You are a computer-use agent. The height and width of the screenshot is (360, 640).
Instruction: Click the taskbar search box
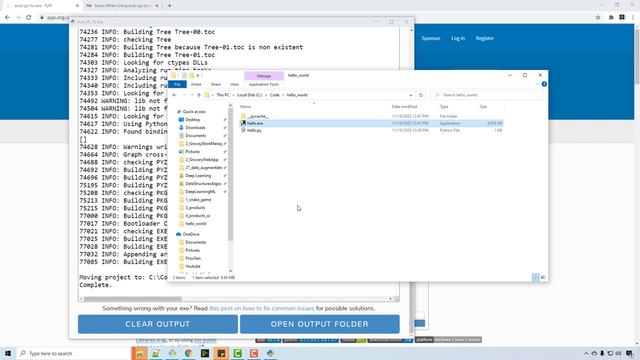tap(73, 353)
